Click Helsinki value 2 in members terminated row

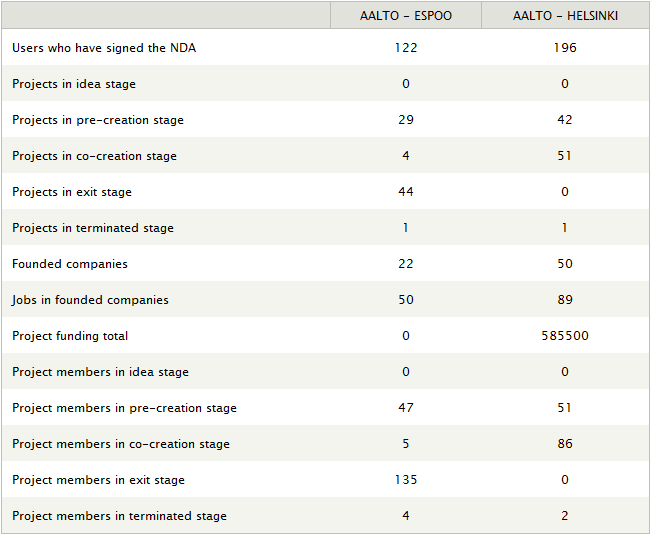tap(565, 516)
